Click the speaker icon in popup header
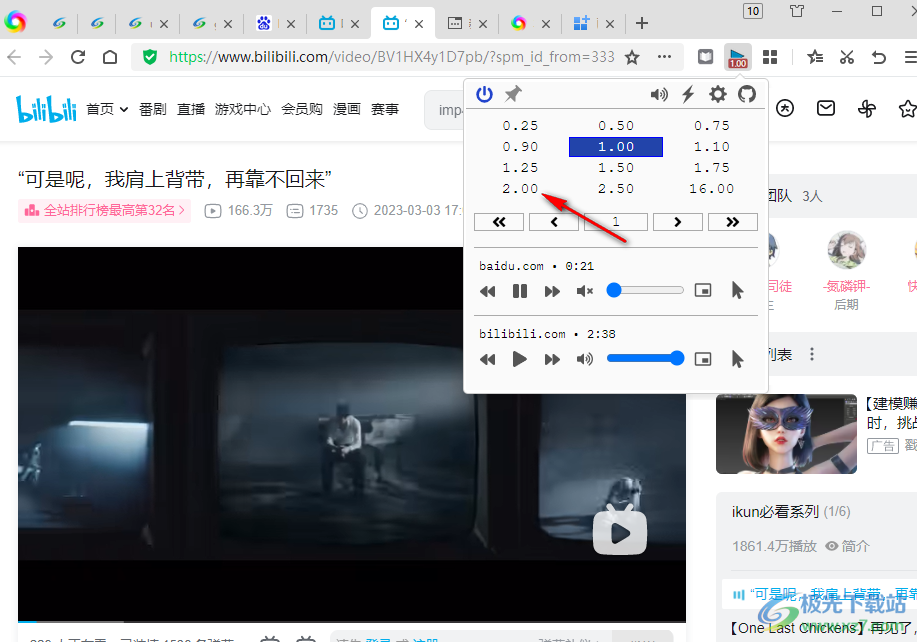 tap(658, 94)
